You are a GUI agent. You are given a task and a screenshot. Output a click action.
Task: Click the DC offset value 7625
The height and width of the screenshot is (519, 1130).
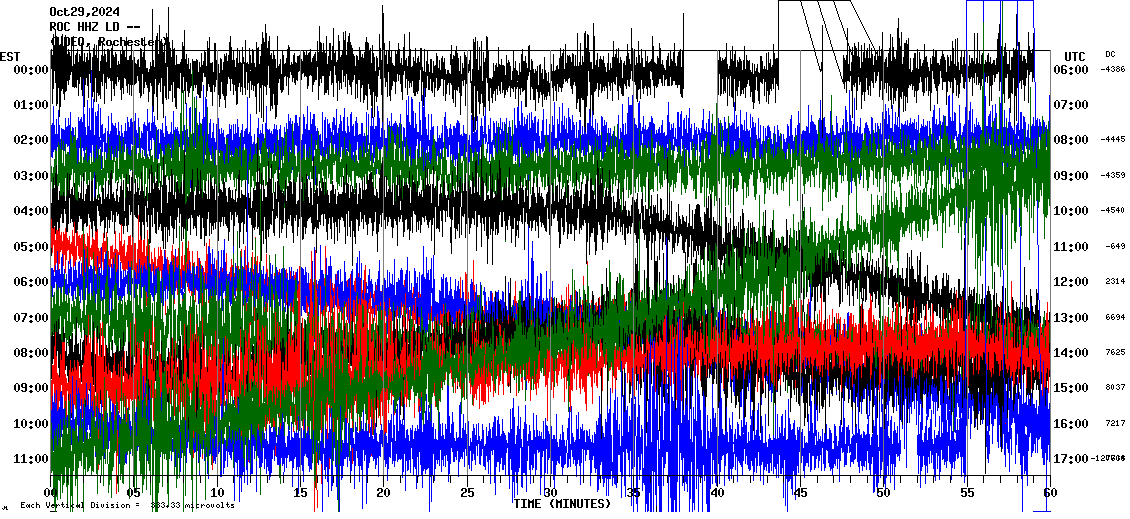(x=1115, y=353)
